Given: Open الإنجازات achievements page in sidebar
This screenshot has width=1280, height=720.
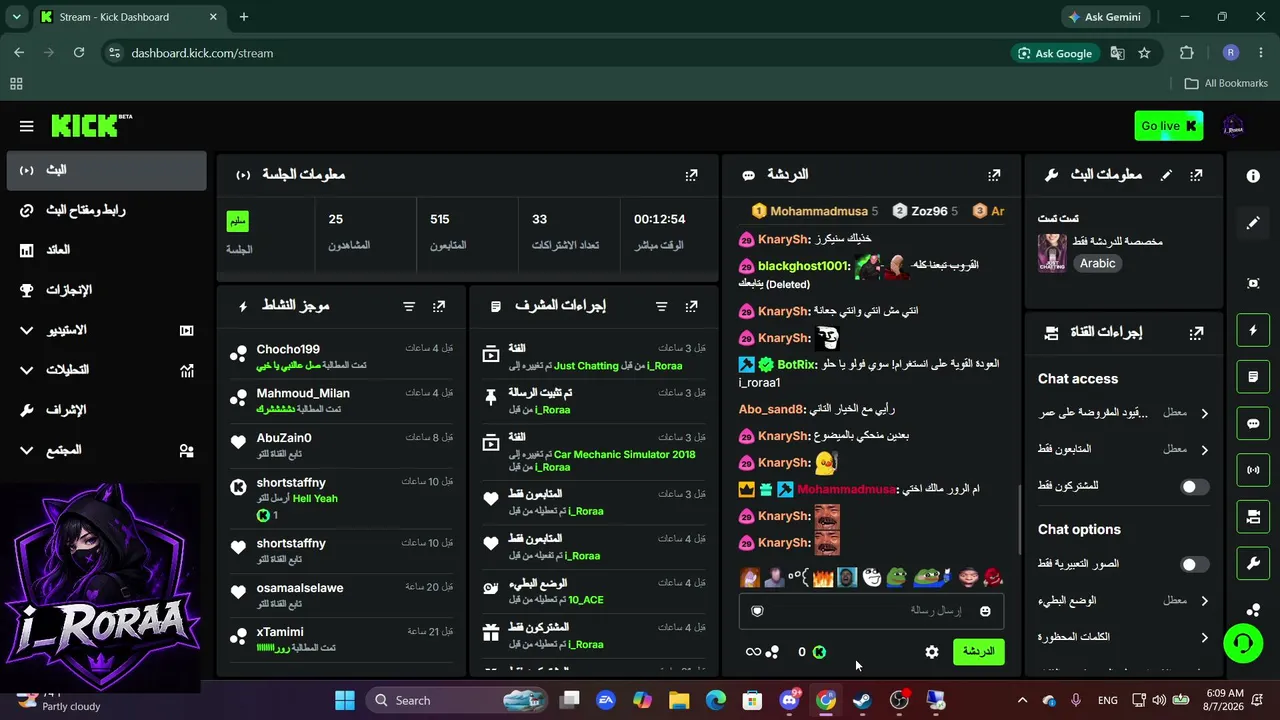Looking at the screenshot, I should tap(106, 290).
